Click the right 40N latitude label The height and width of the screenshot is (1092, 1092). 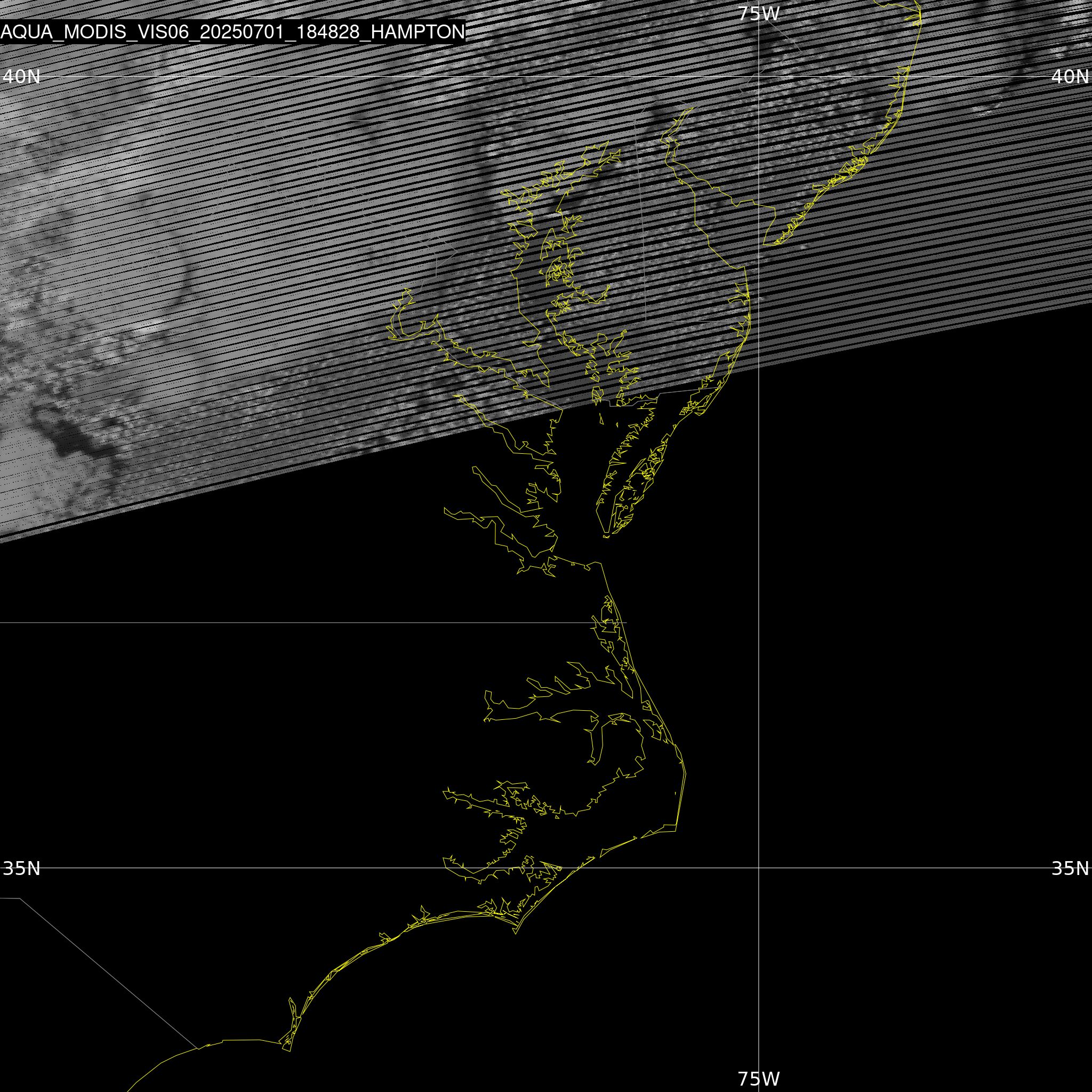(x=1070, y=76)
